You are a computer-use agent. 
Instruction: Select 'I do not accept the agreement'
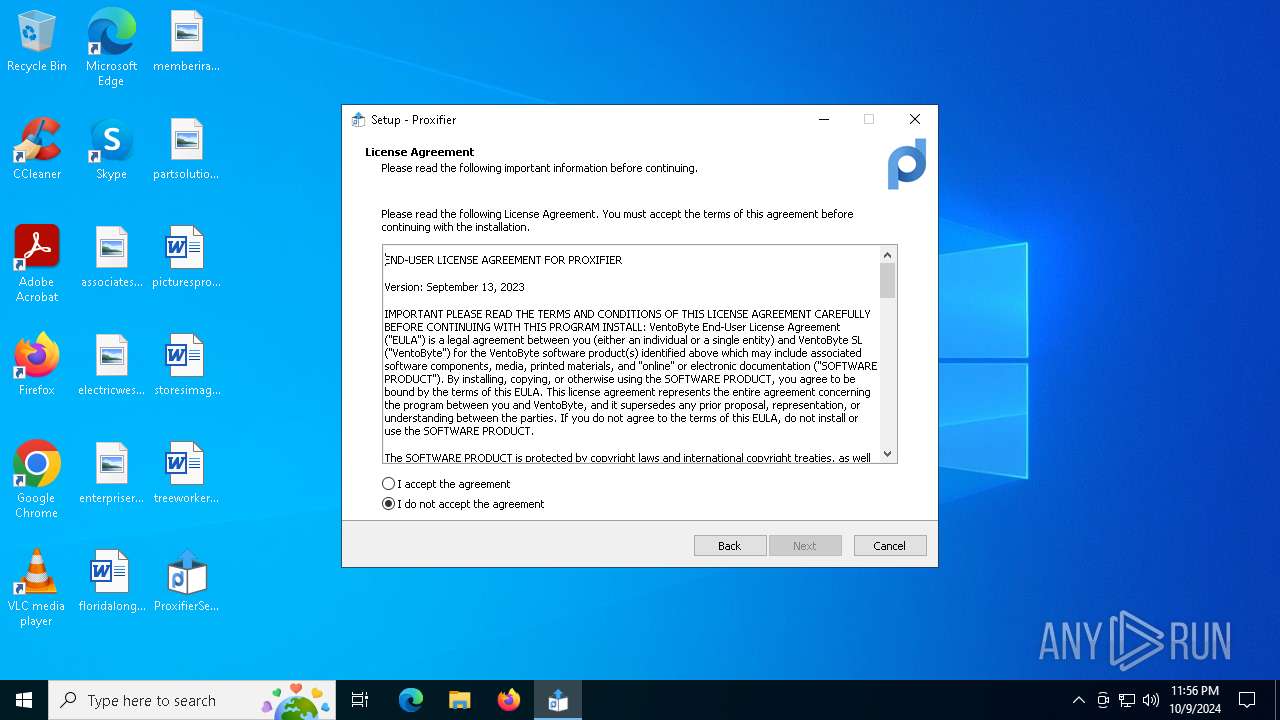click(463, 504)
